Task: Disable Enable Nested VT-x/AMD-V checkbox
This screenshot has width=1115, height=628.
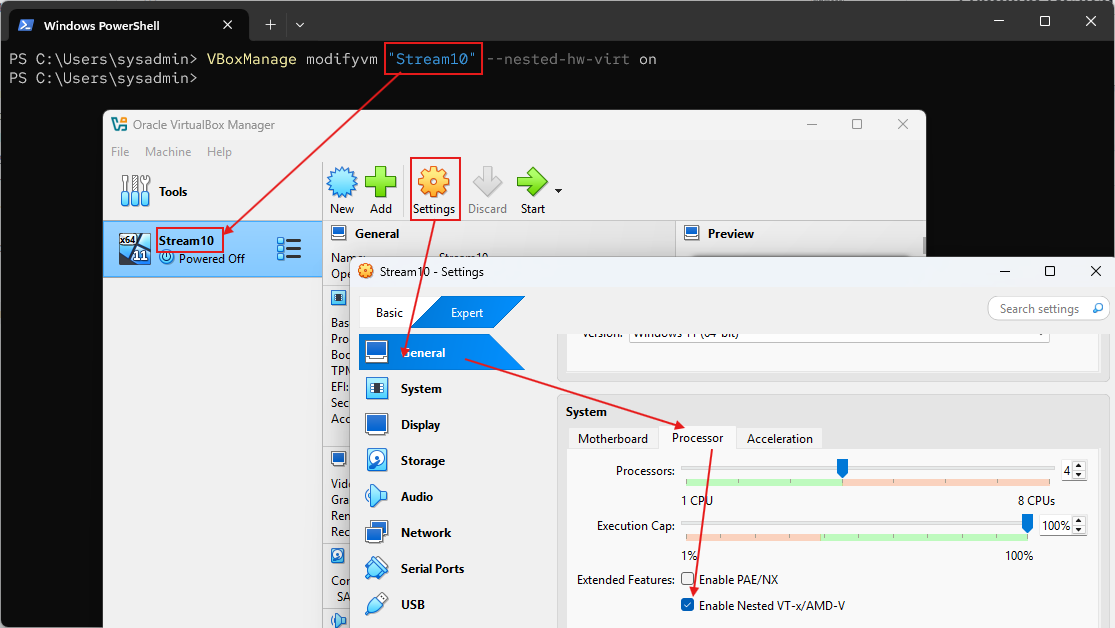Action: 687,605
